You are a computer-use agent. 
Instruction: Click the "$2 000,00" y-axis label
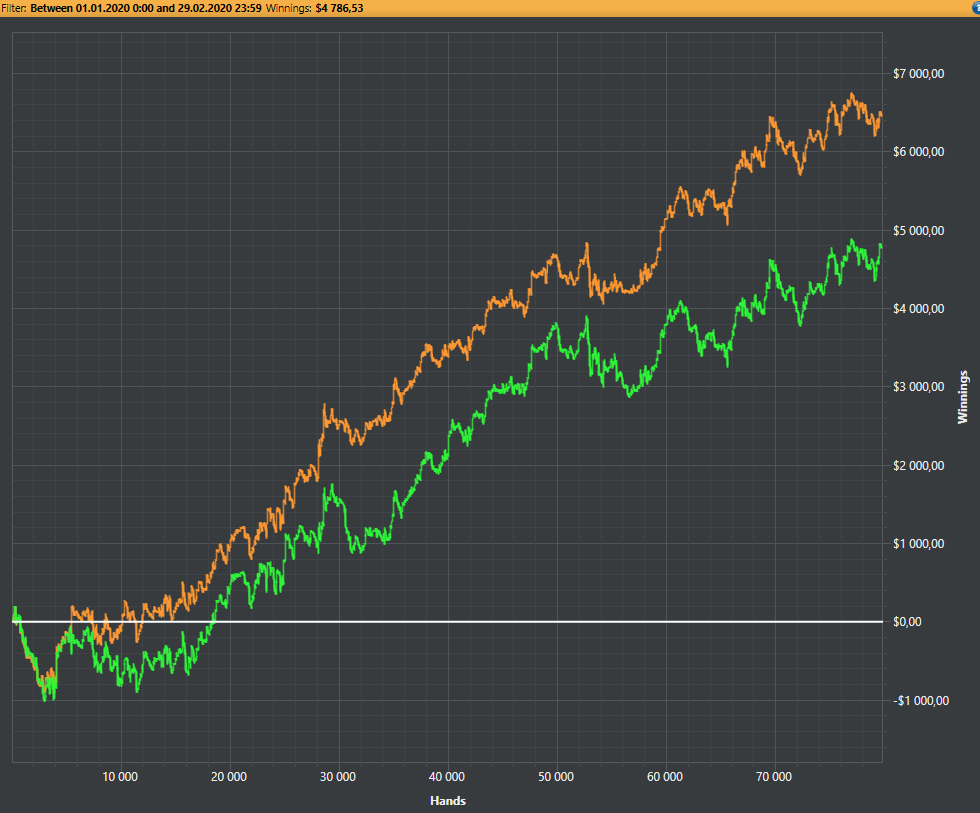click(918, 466)
